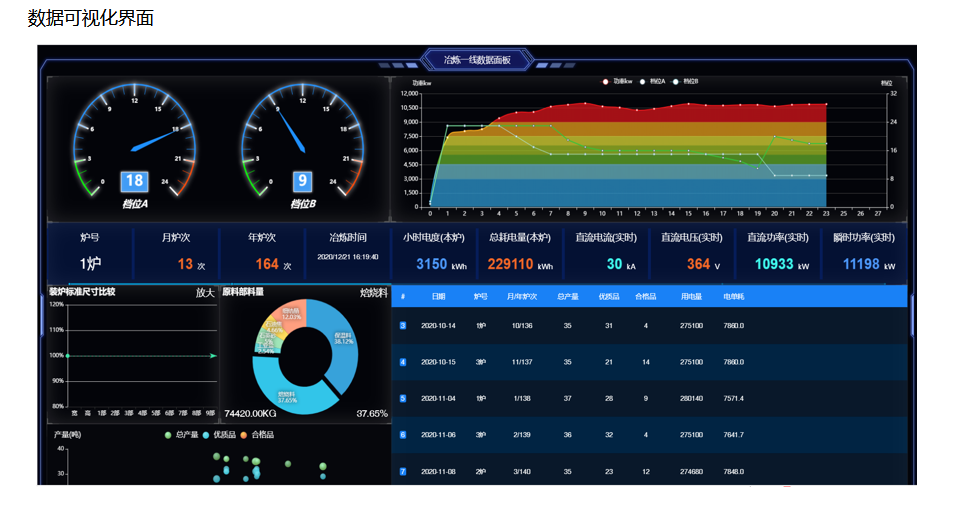Screen dimensions: 954x532
Task: Select date cell 2020-10-14
Action: coord(438,326)
